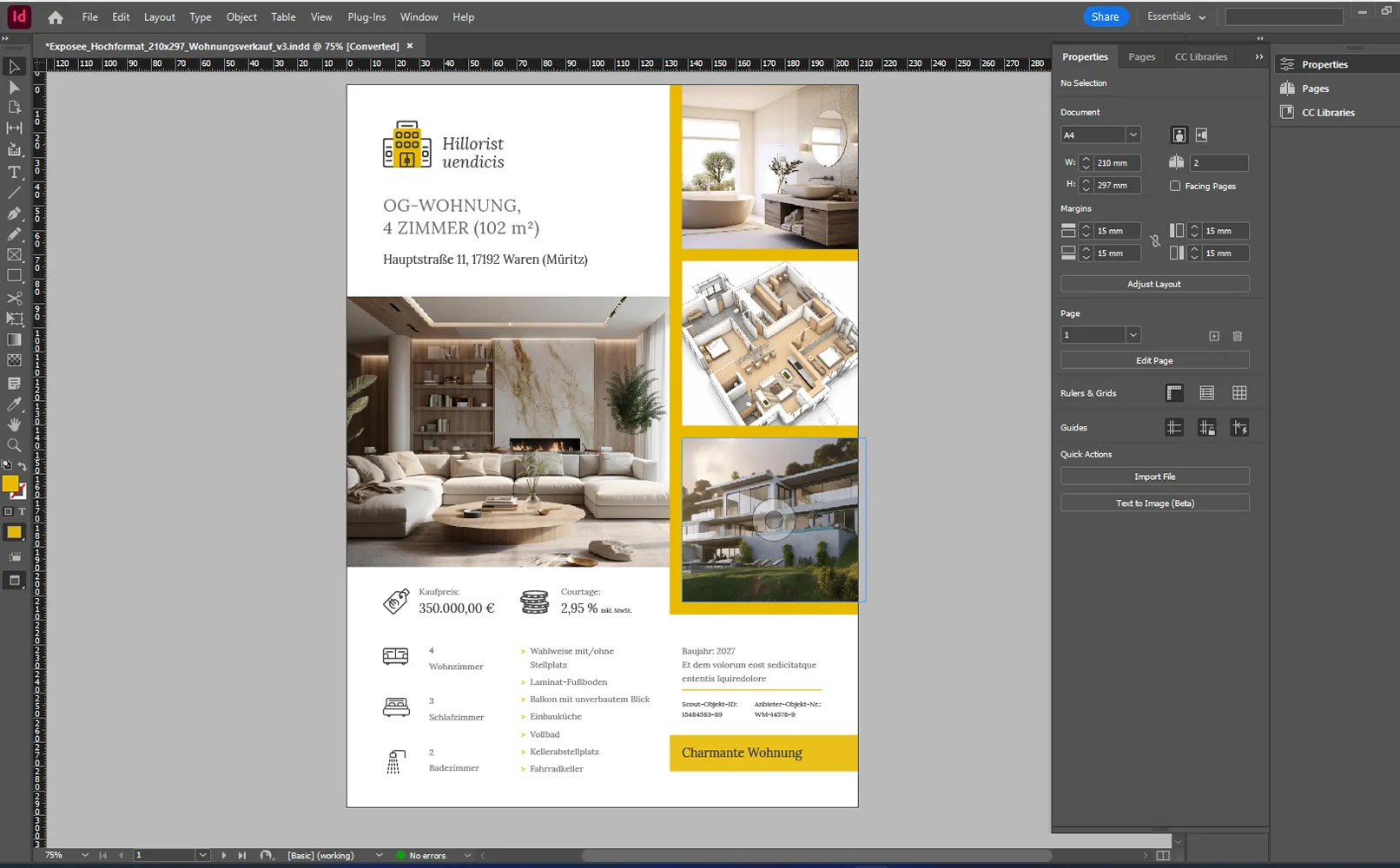
Task: Open the Page number dropdown in Properties
Action: click(1133, 335)
